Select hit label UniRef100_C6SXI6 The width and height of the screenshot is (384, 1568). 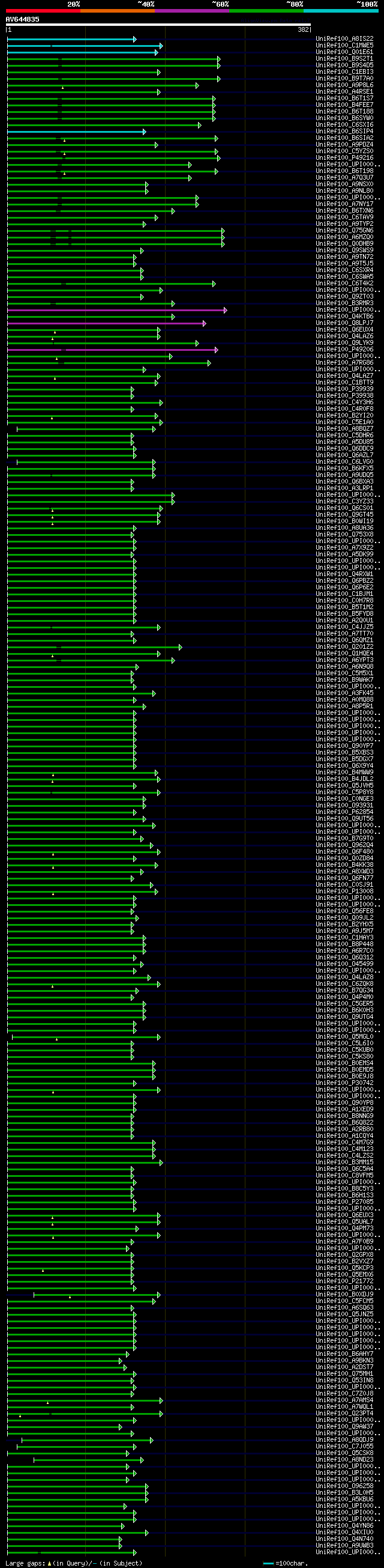pos(344,125)
